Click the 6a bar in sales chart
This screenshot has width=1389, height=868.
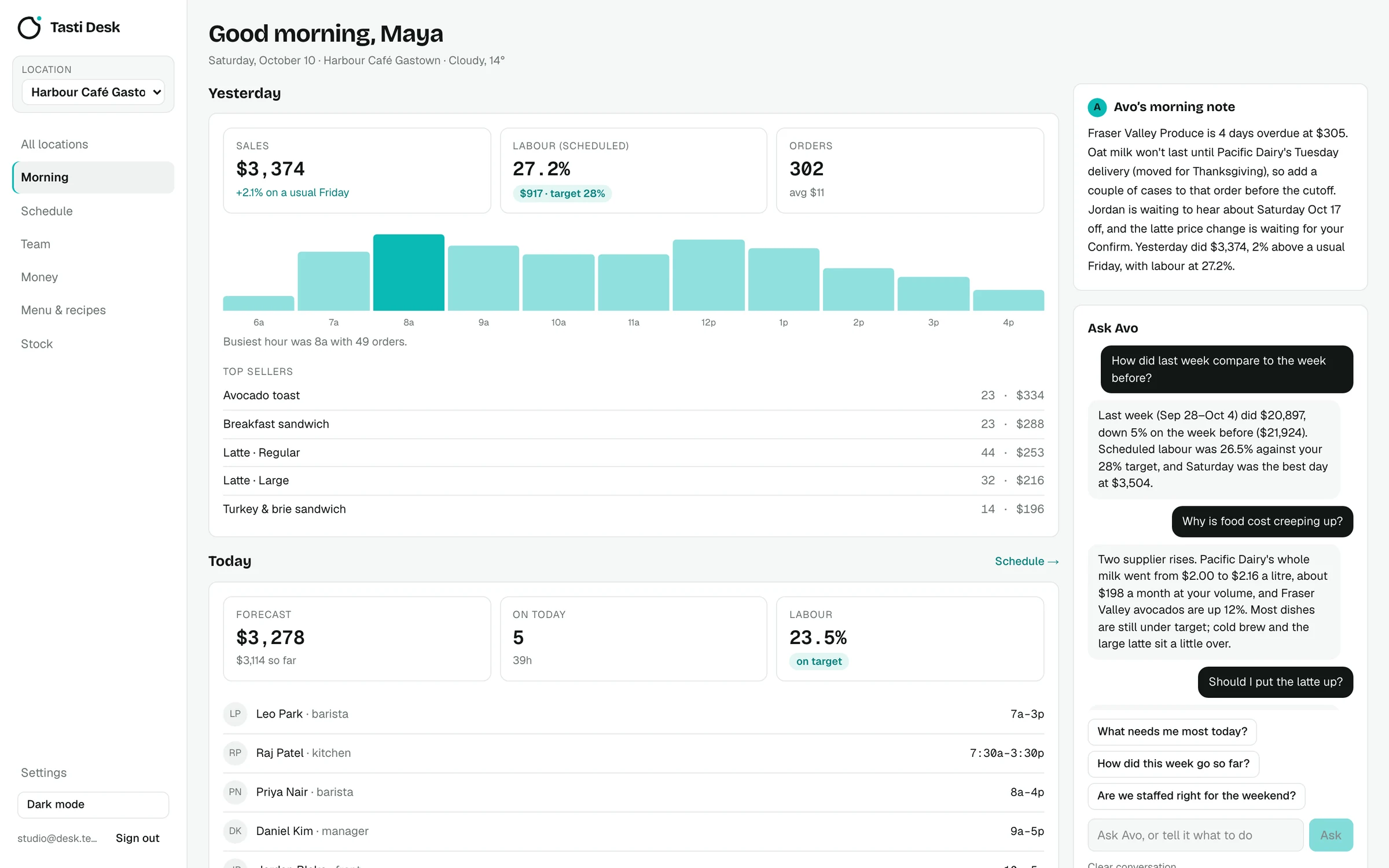(x=259, y=303)
